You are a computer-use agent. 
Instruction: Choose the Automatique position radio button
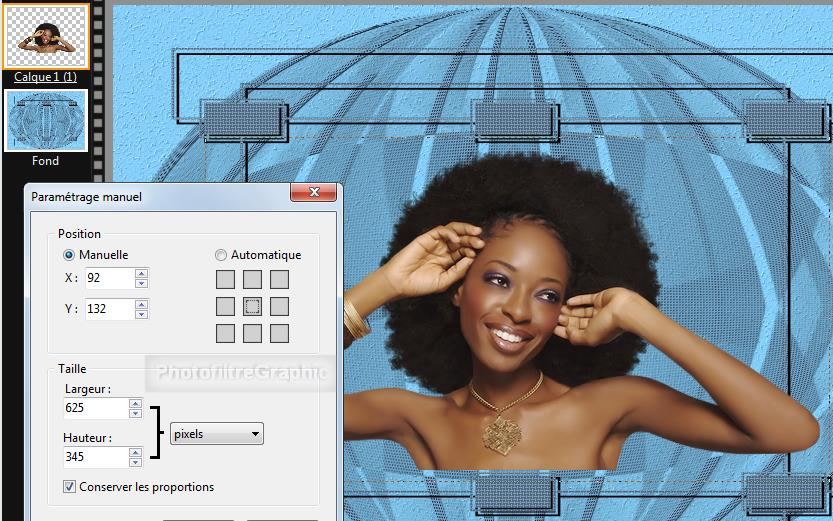click(x=222, y=255)
